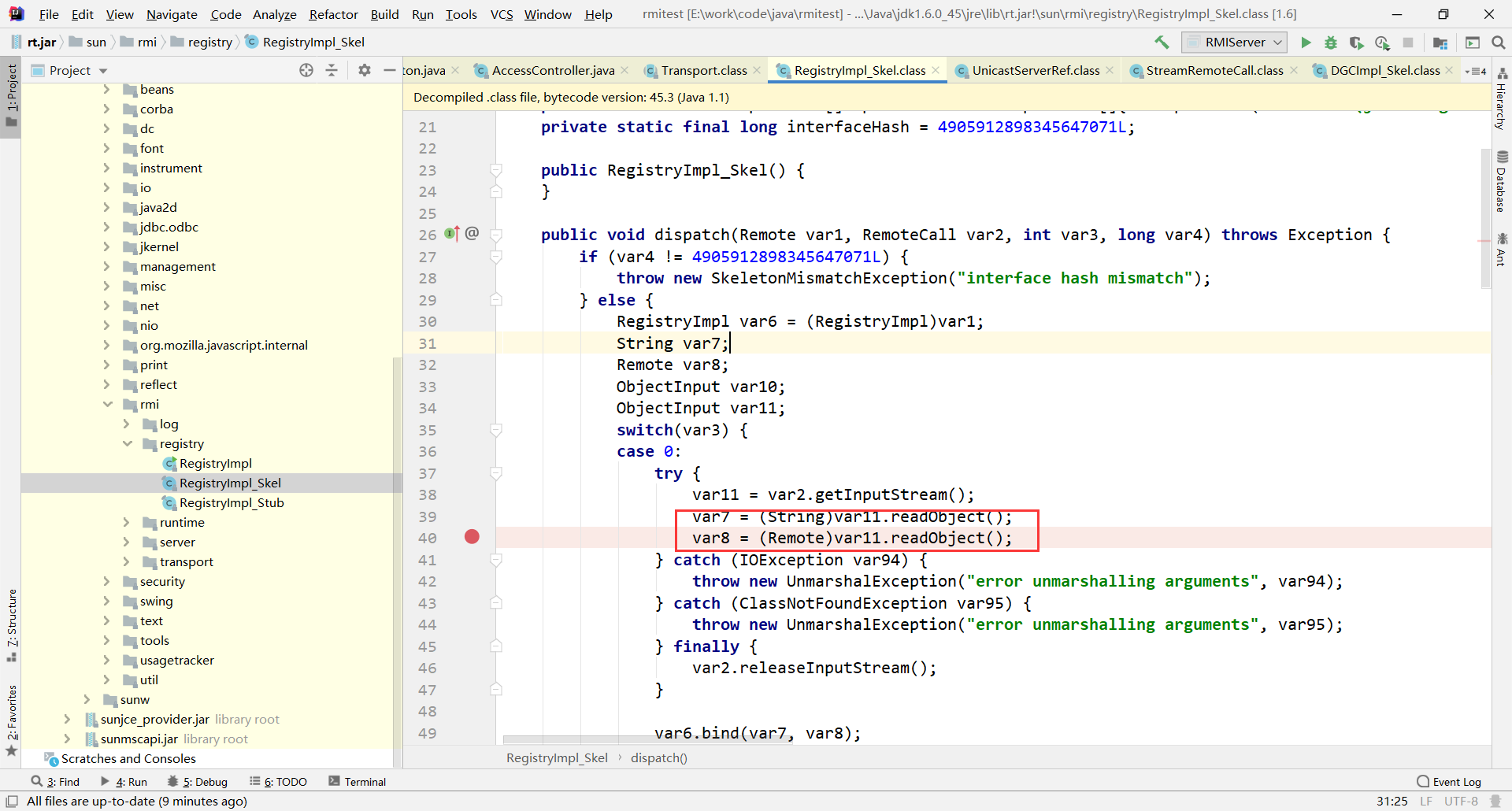Select RegistryImpl_Stub in the project tree
This screenshot has height=811, width=1512.
[231, 502]
